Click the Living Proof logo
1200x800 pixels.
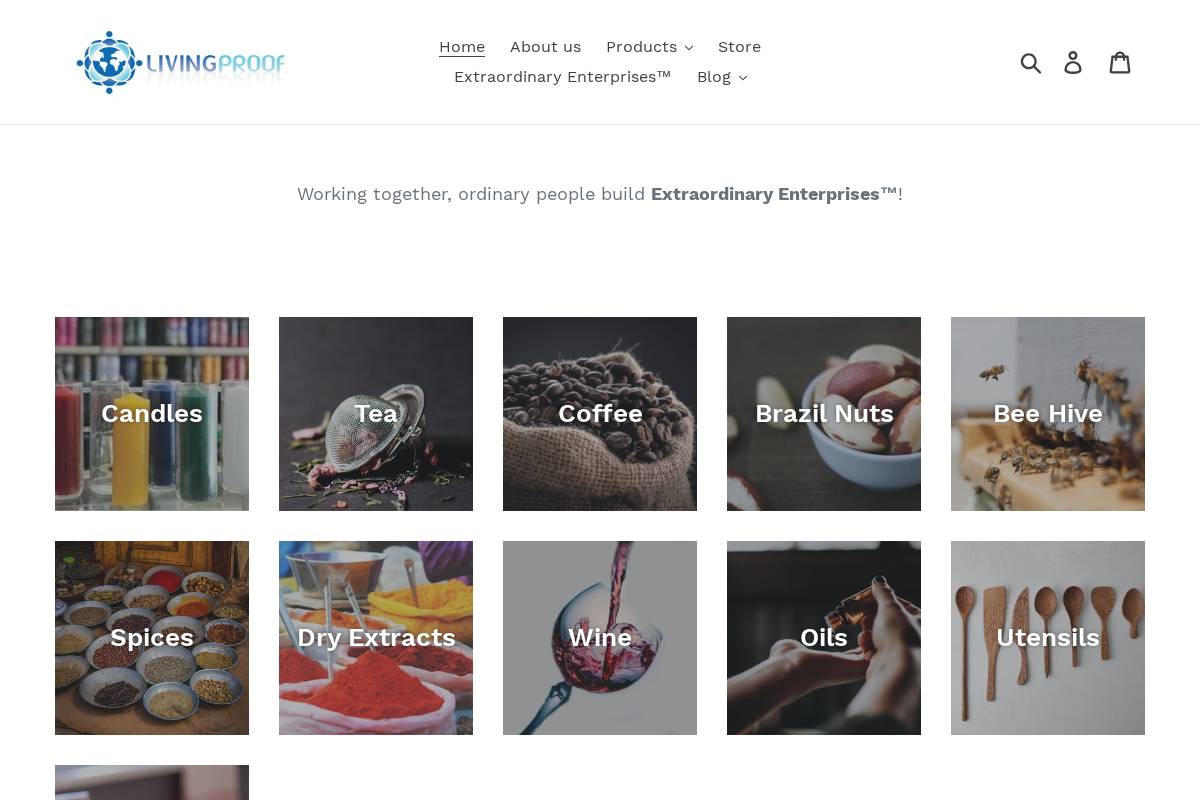181,63
